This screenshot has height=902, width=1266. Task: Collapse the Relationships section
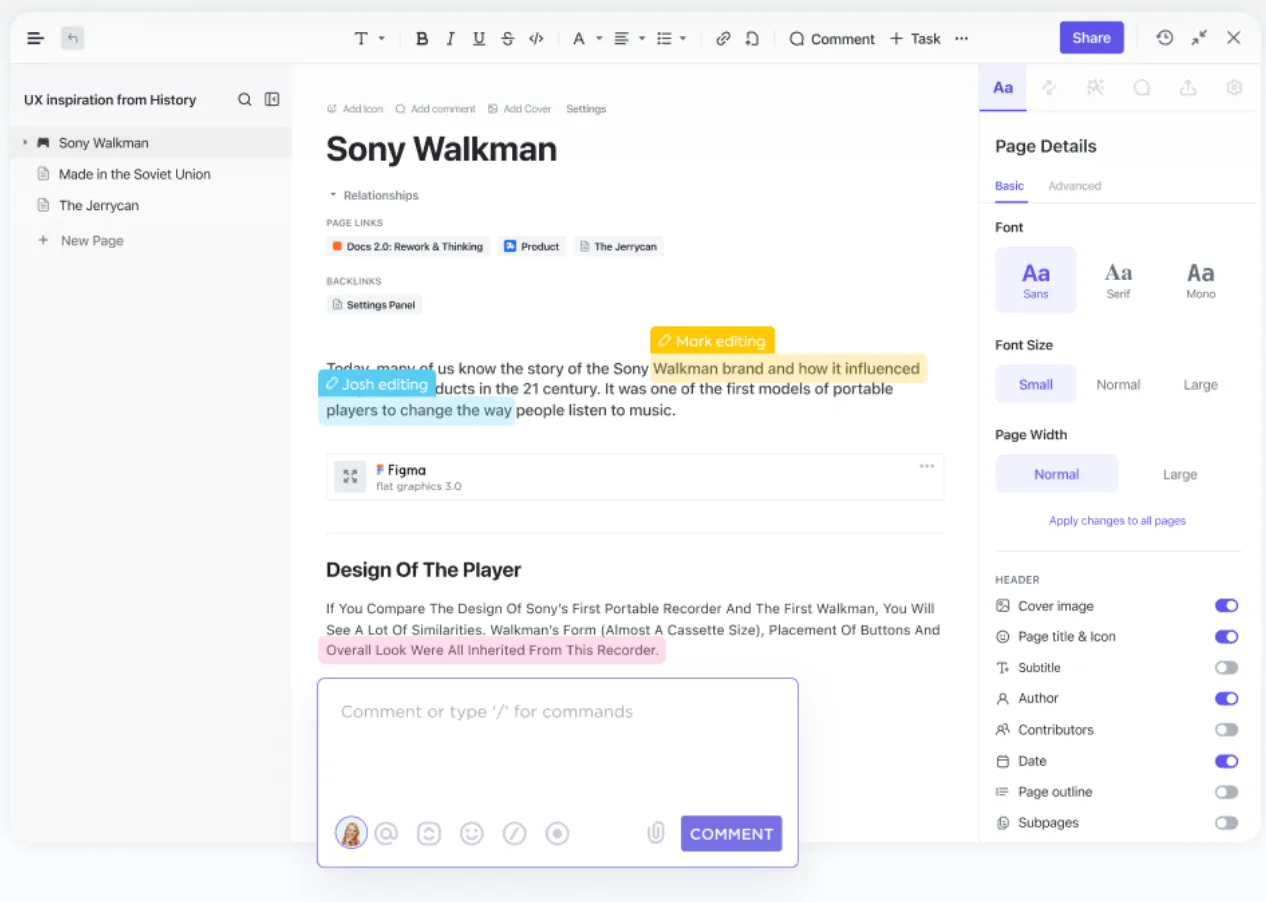[x=333, y=195]
